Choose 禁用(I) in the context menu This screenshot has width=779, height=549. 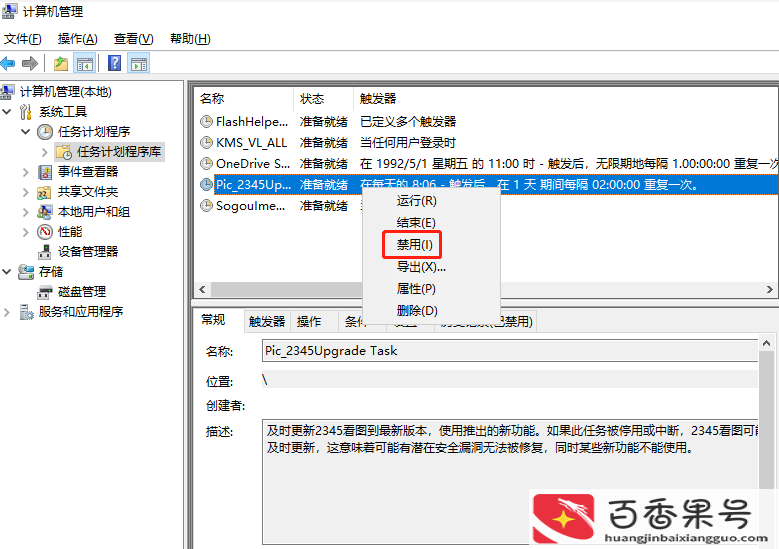tap(431, 244)
